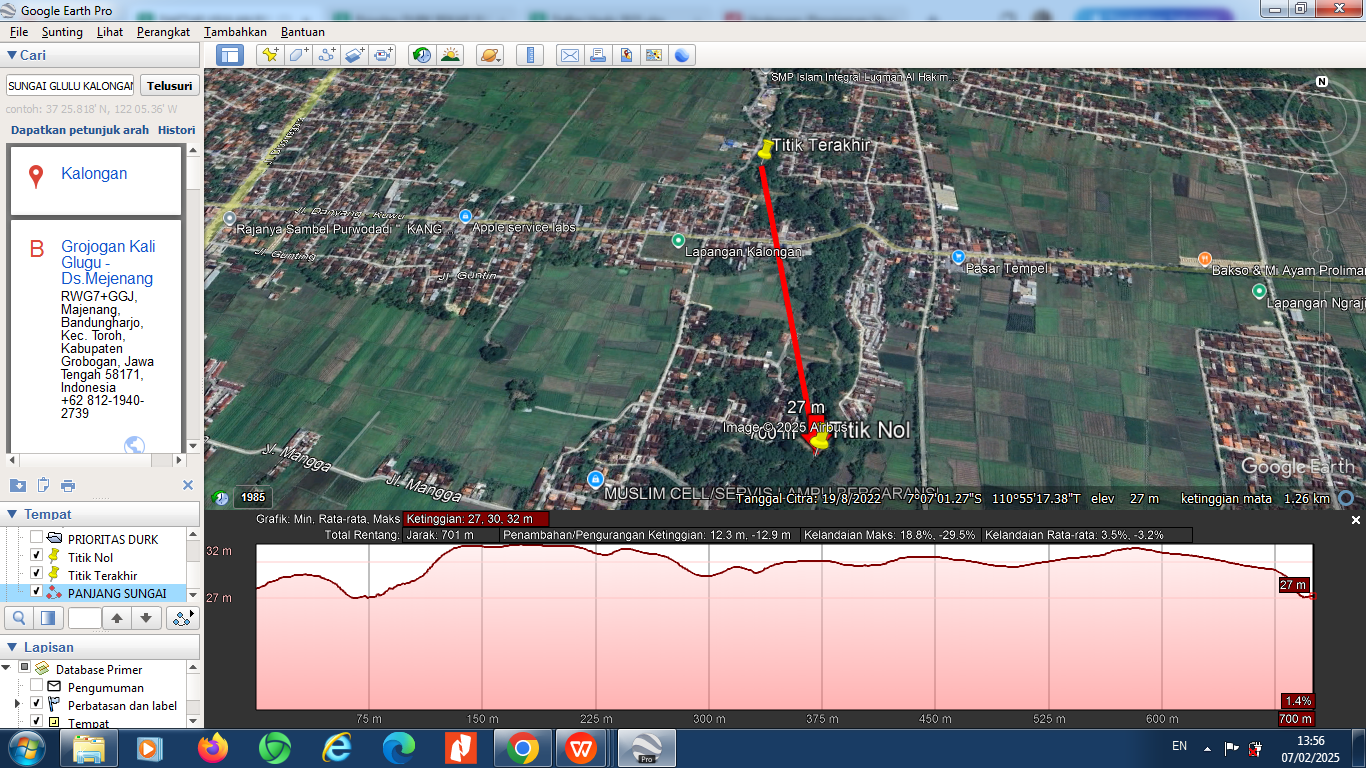
Task: Clear search results with X
Action: click(187, 485)
